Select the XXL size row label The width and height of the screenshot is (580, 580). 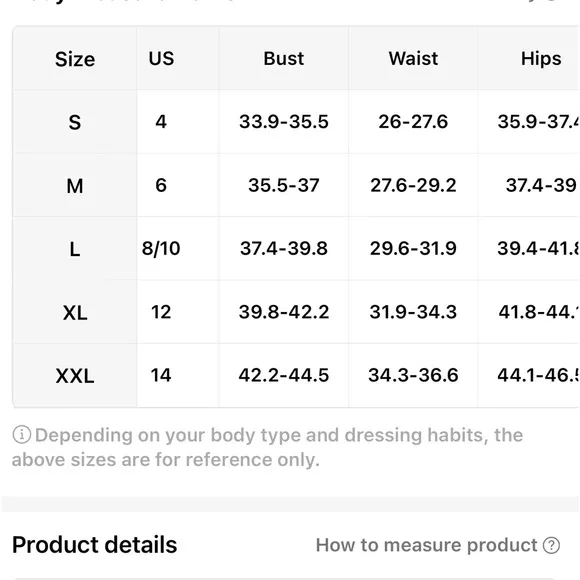pos(75,376)
